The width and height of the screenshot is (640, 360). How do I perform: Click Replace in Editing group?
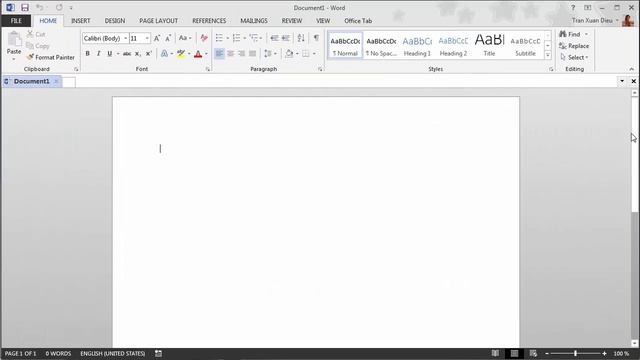(x=574, y=46)
